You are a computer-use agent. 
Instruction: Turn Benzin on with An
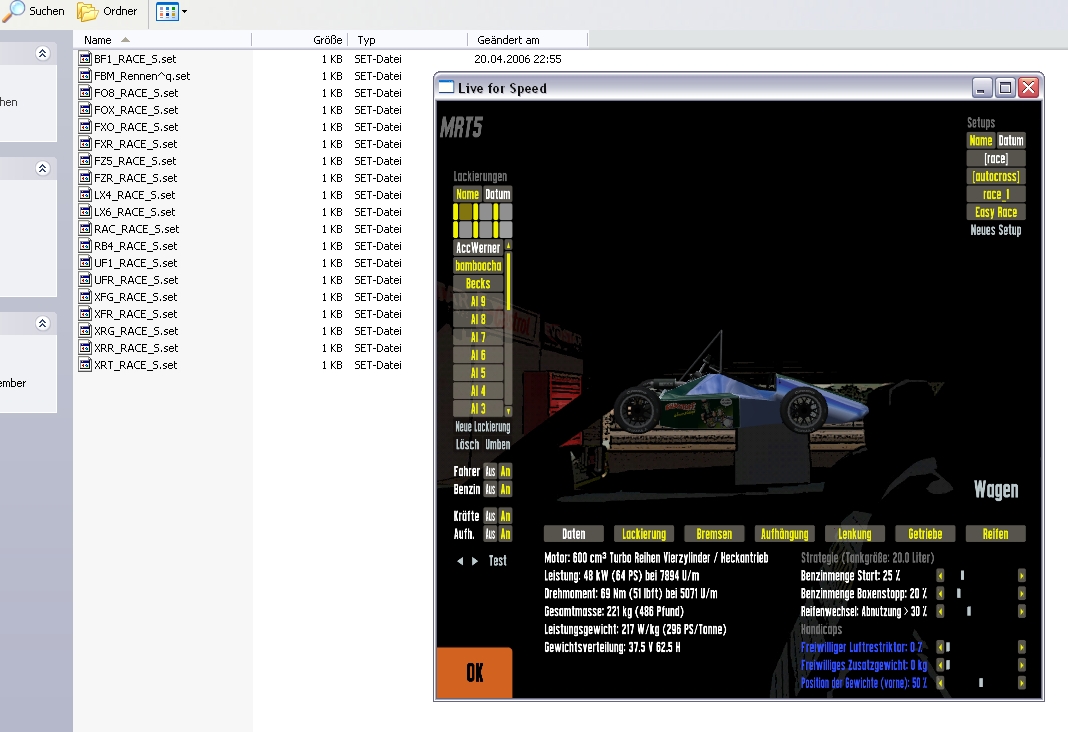[x=505, y=489]
